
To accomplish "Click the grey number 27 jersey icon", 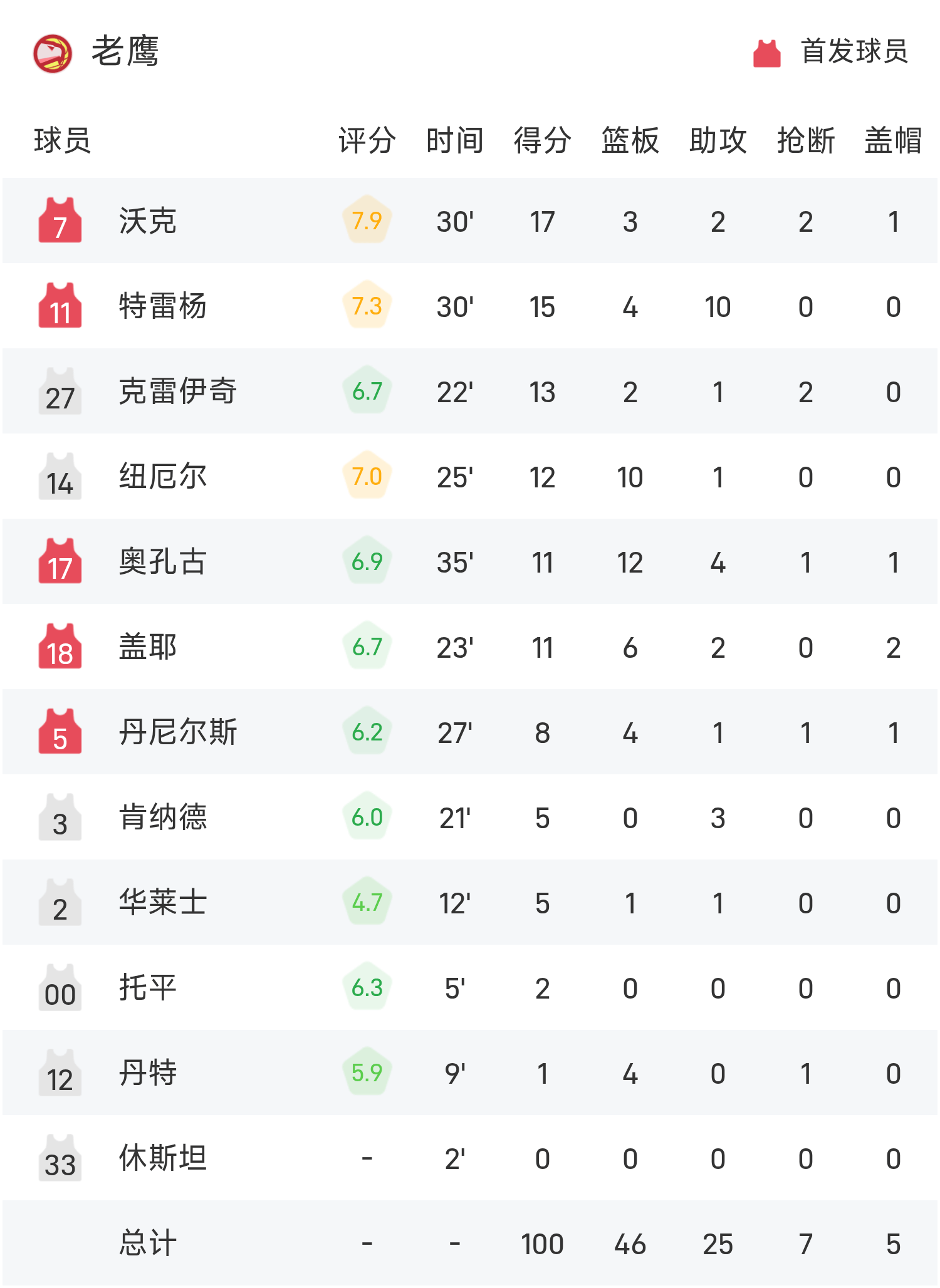I will [x=60, y=392].
